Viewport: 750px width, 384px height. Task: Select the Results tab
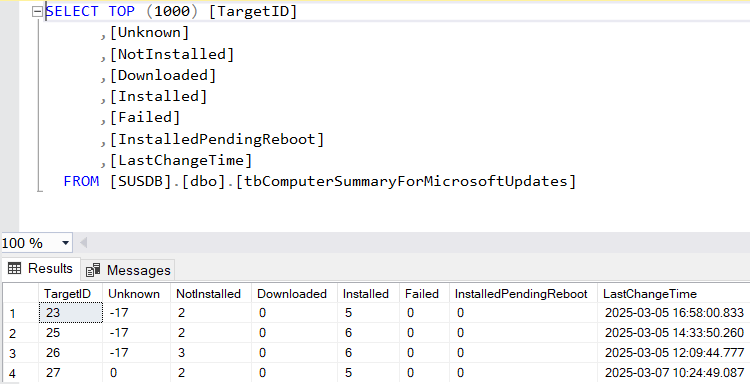tap(41, 269)
